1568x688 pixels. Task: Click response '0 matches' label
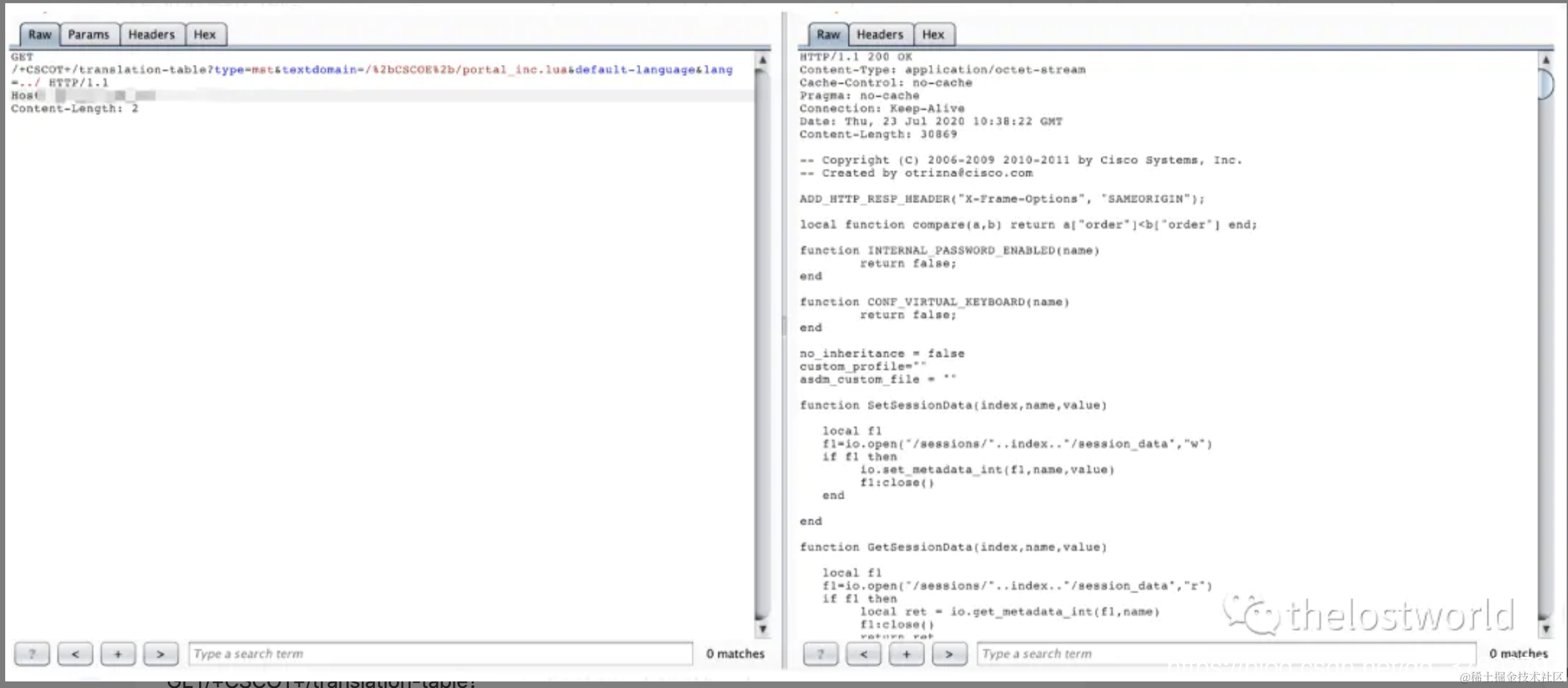1519,654
